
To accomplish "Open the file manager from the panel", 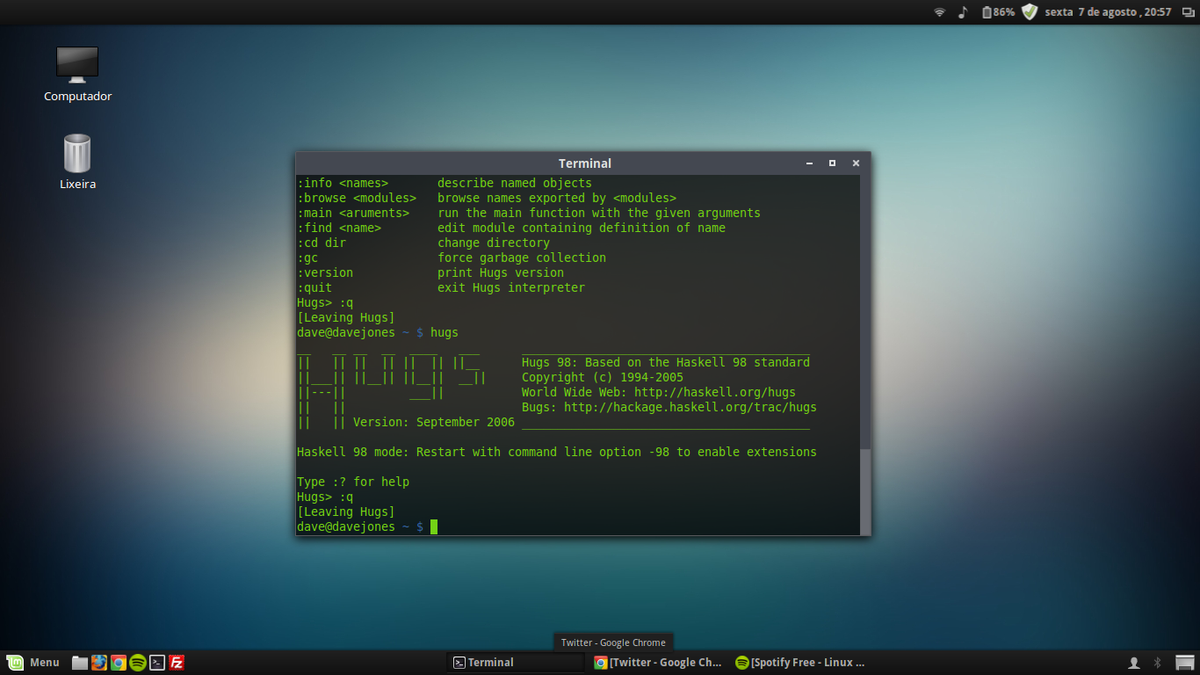I will (x=79, y=662).
